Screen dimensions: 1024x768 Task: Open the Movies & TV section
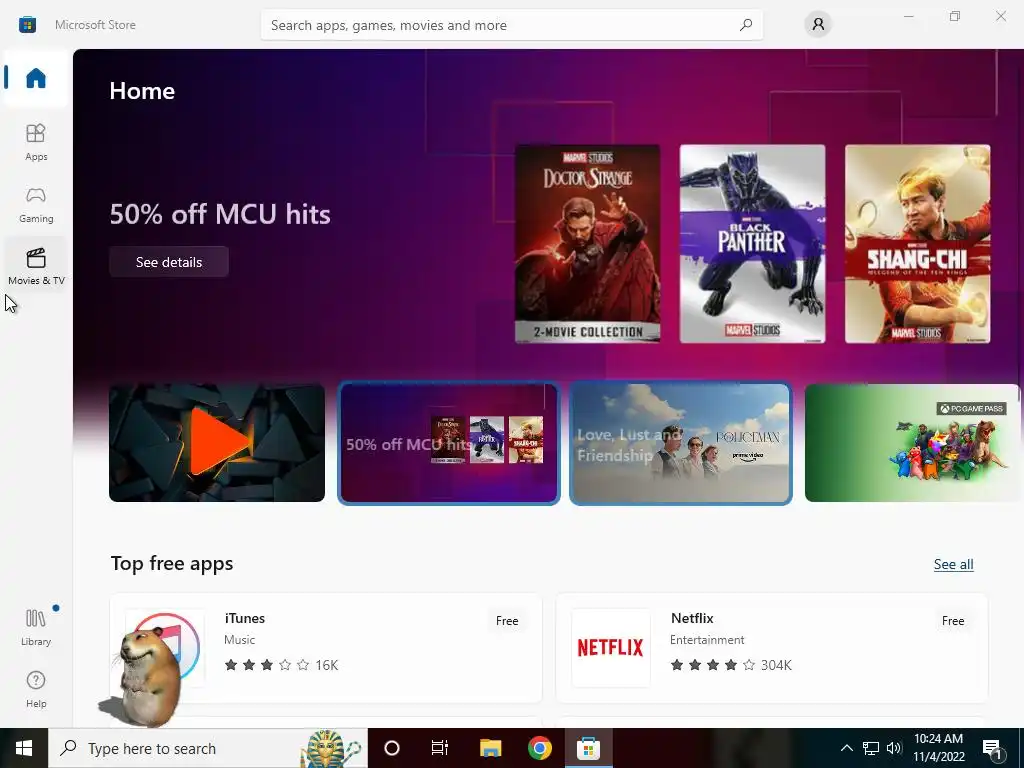36,266
